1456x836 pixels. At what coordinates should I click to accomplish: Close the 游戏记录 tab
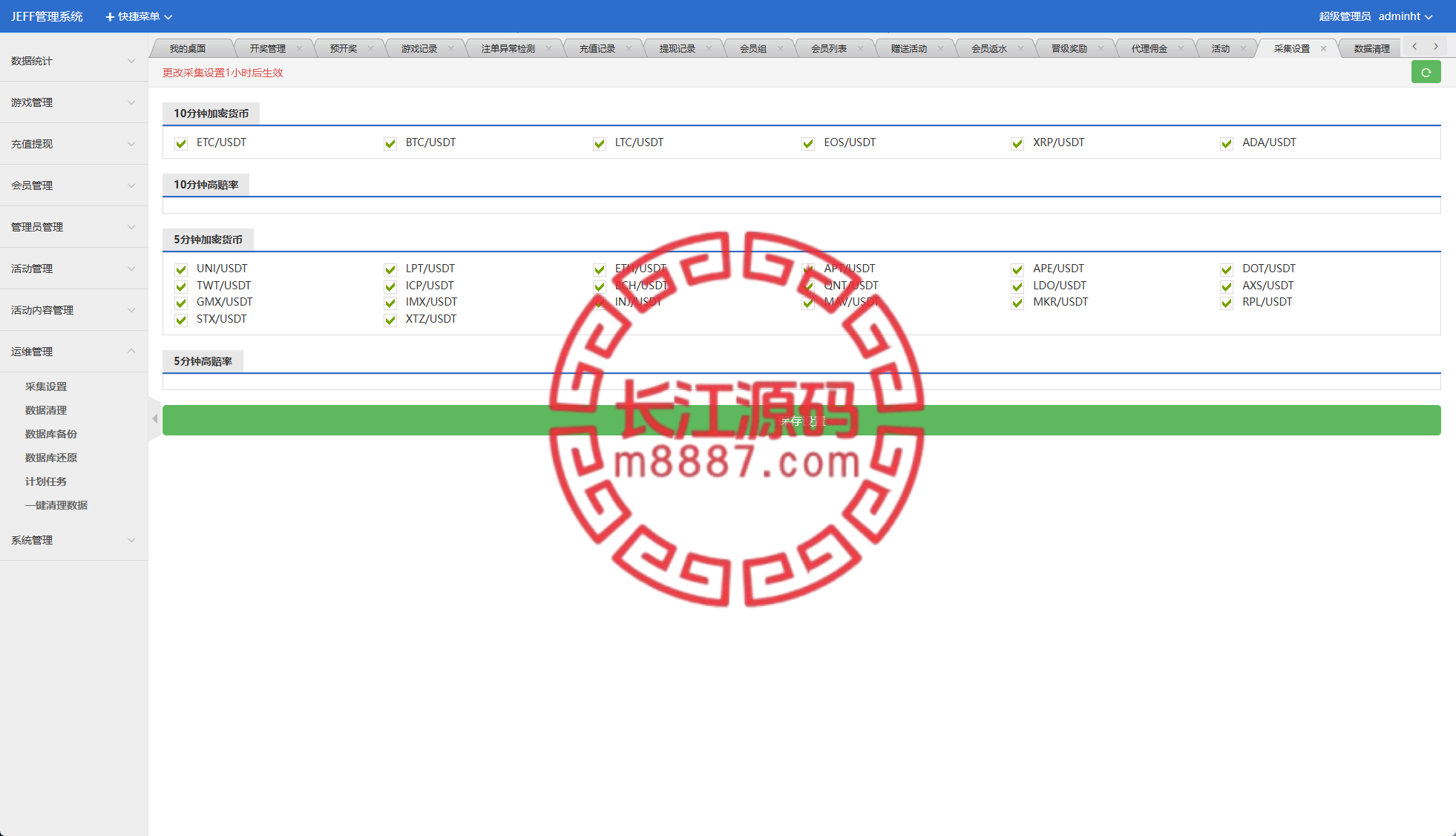(450, 49)
